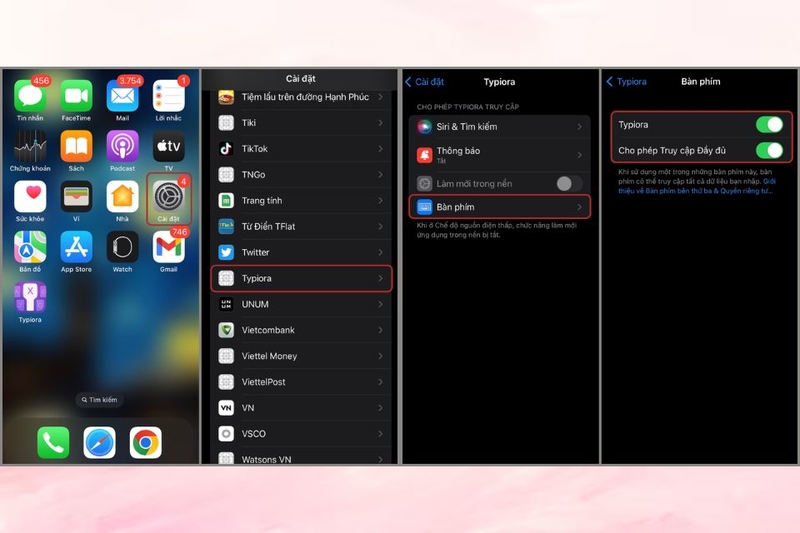
Task: Open the Ví wallet app
Action: tap(77, 196)
